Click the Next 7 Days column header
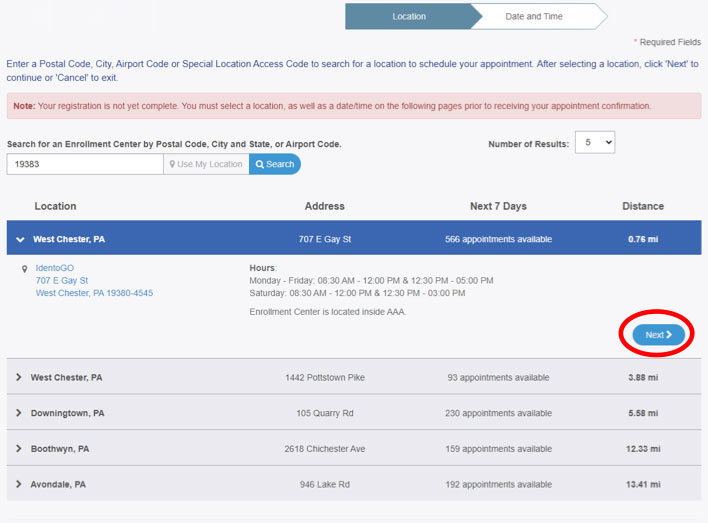Screen dimensions: 708x523 coord(498,206)
